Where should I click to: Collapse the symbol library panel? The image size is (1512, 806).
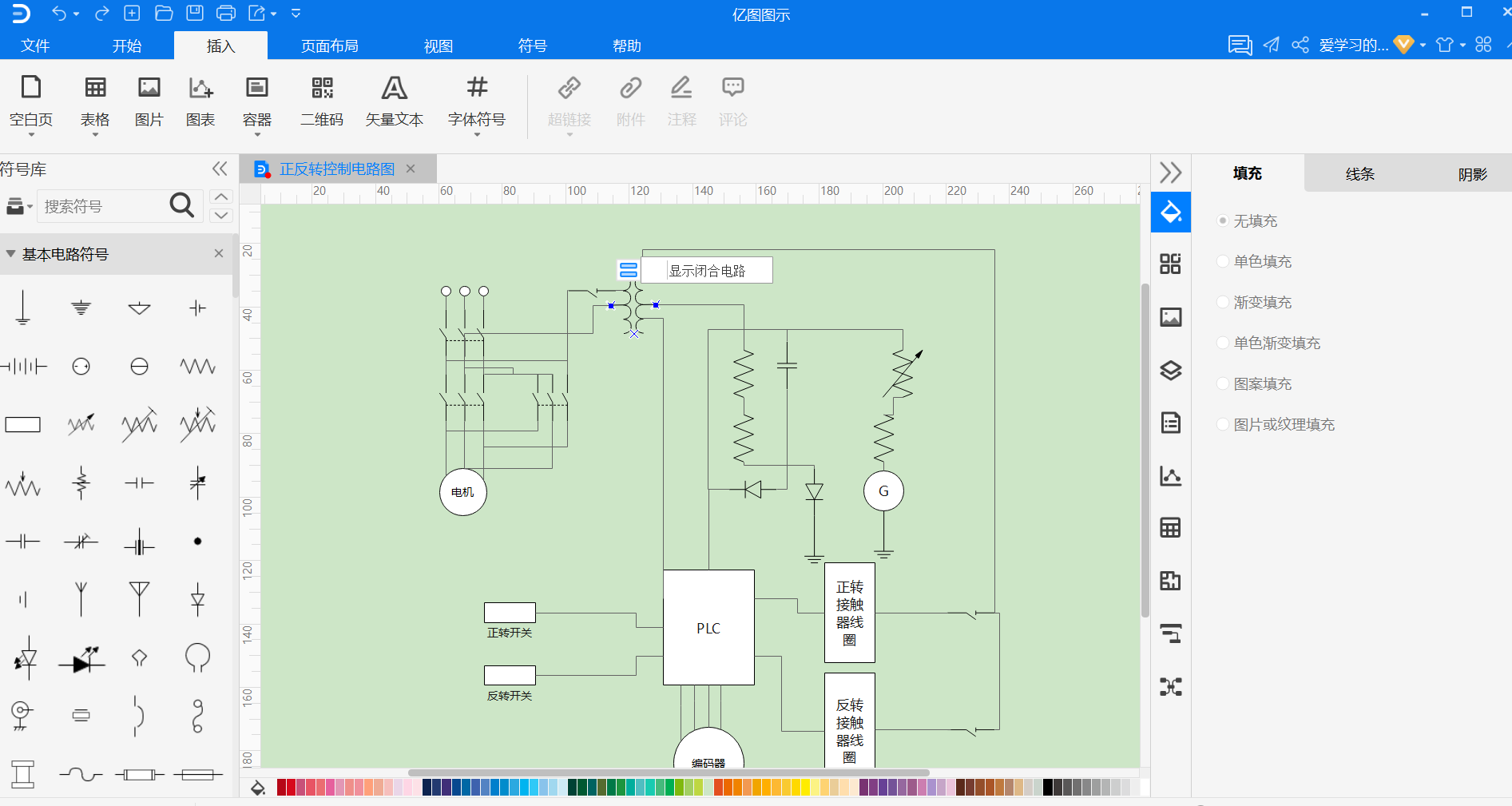220,169
